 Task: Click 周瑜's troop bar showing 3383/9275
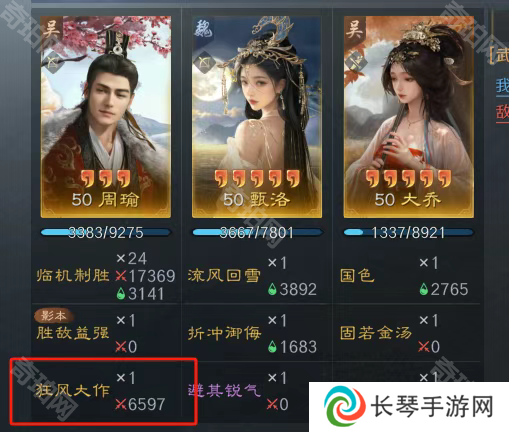[x=106, y=232]
